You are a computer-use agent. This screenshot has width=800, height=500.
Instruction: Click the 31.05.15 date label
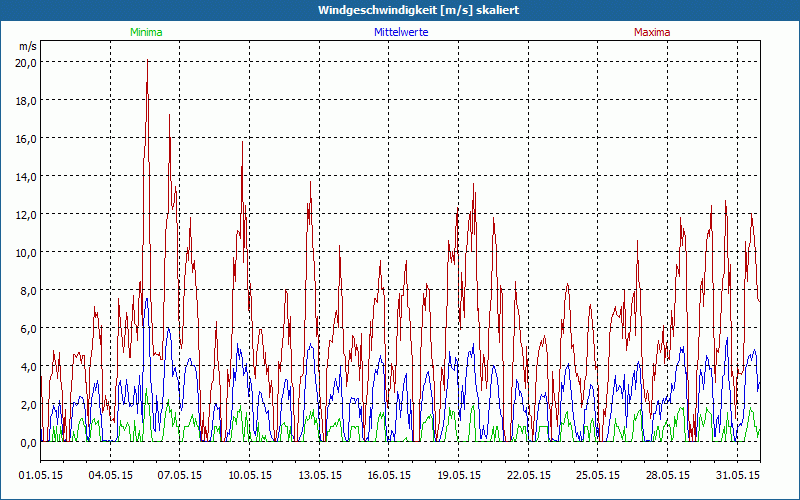[x=738, y=475]
